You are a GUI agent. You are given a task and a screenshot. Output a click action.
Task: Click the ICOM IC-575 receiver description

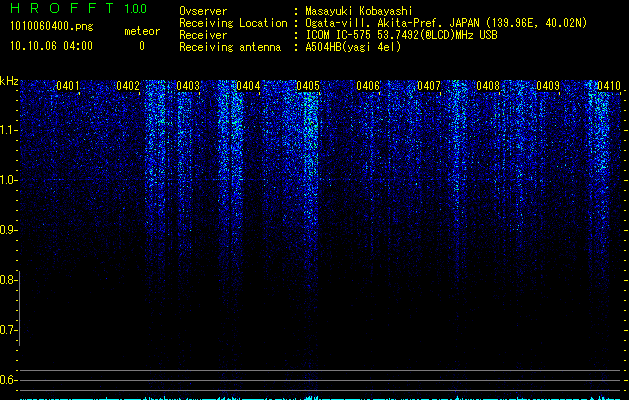click(x=401, y=35)
